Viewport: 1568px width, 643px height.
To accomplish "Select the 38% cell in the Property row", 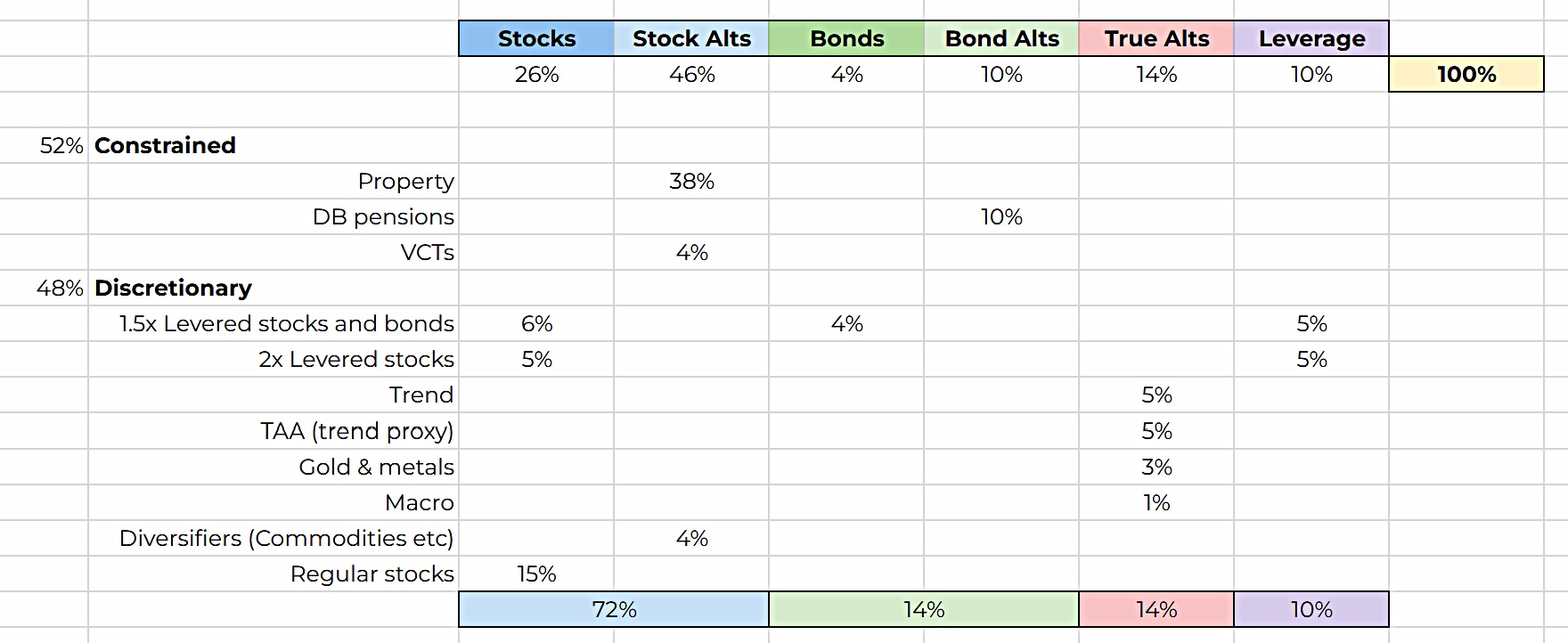I will pyautogui.click(x=691, y=181).
